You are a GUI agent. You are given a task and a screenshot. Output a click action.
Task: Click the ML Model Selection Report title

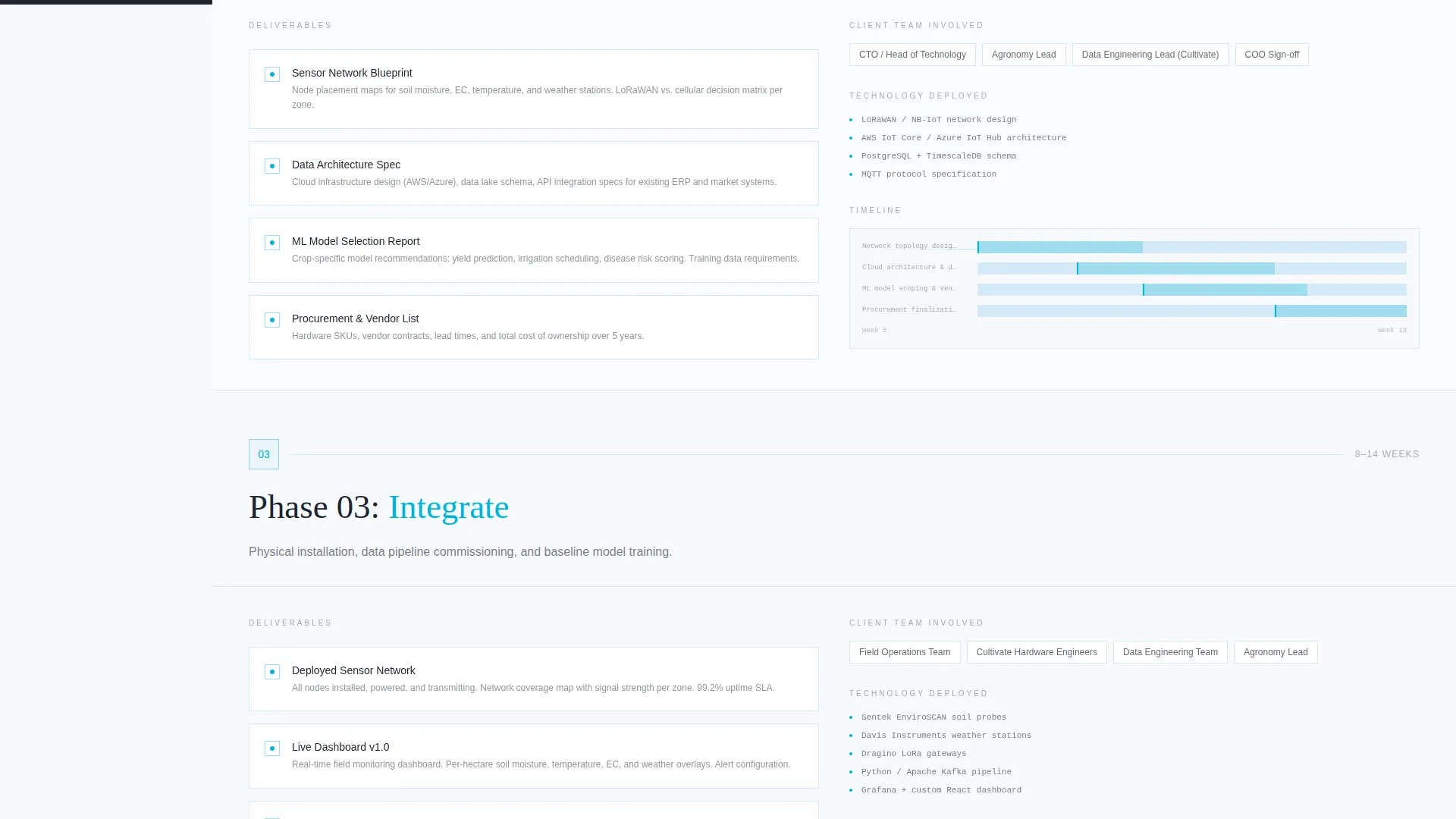[356, 241]
